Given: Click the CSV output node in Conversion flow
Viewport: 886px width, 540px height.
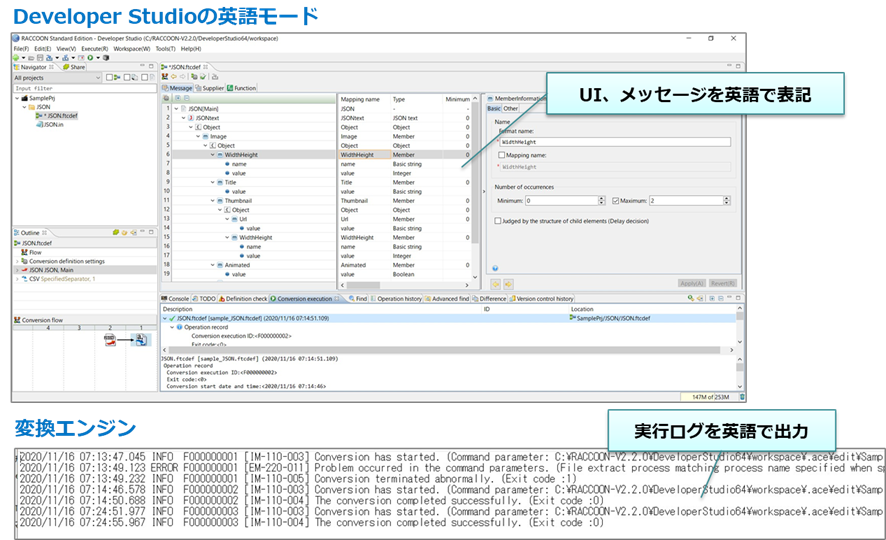Looking at the screenshot, I should 141,339.
